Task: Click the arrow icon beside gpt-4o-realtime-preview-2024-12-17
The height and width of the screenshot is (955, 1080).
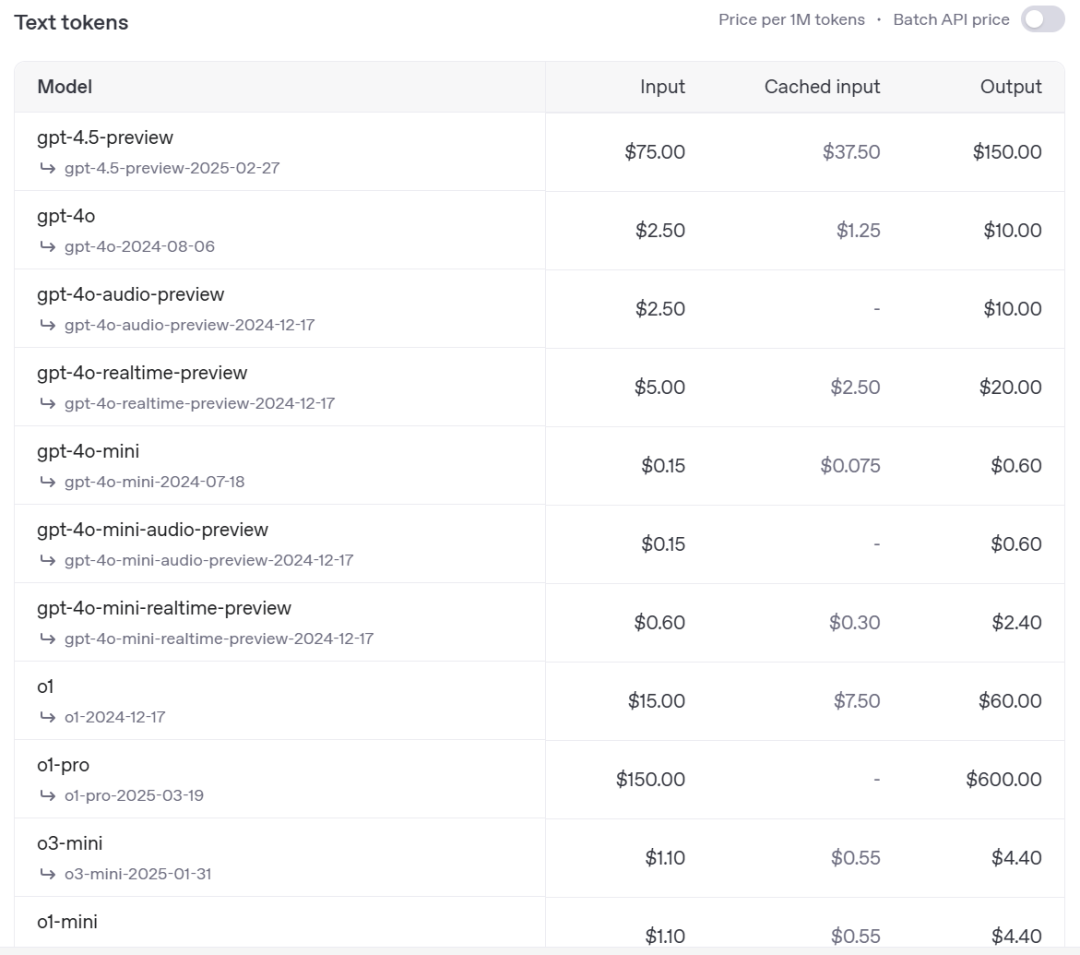Action: (x=47, y=403)
